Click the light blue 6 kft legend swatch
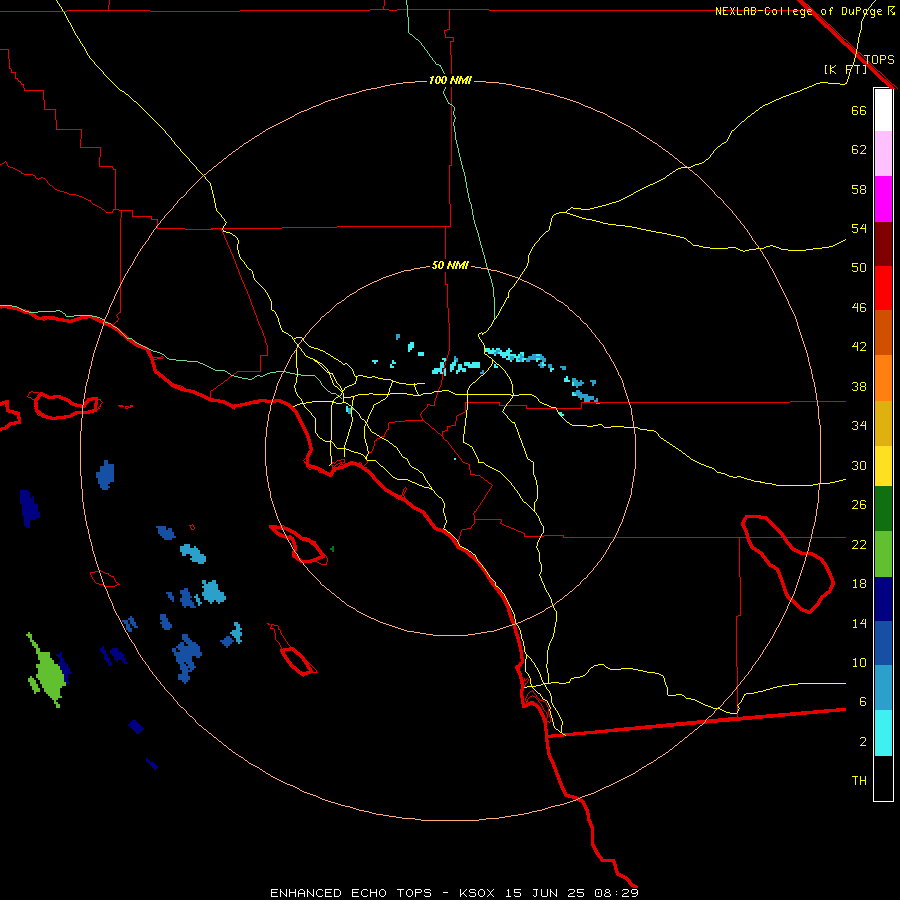The height and width of the screenshot is (900, 900). [883, 688]
